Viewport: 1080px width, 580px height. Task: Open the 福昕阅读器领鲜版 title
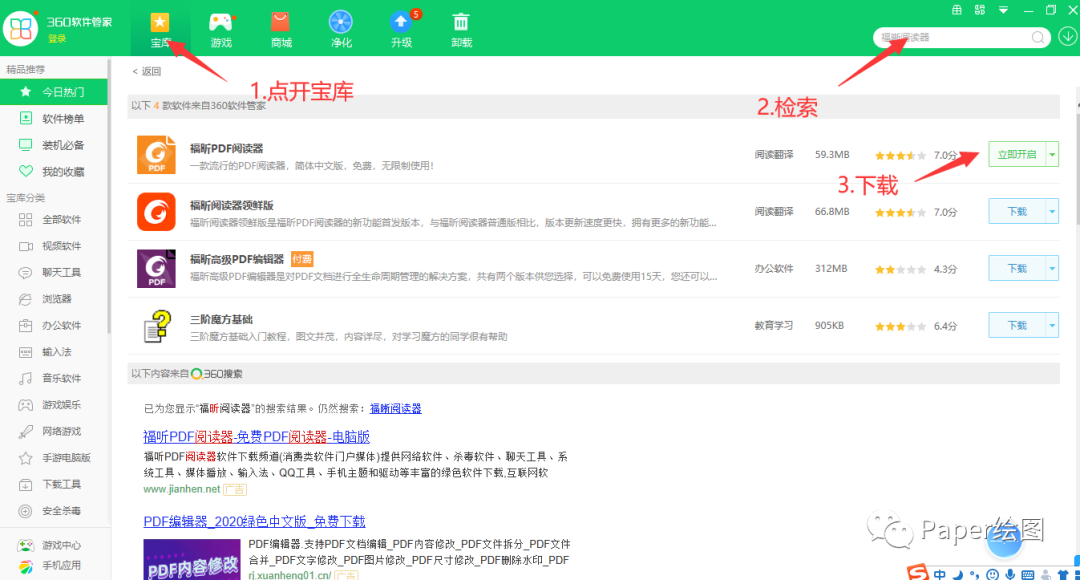click(231, 205)
